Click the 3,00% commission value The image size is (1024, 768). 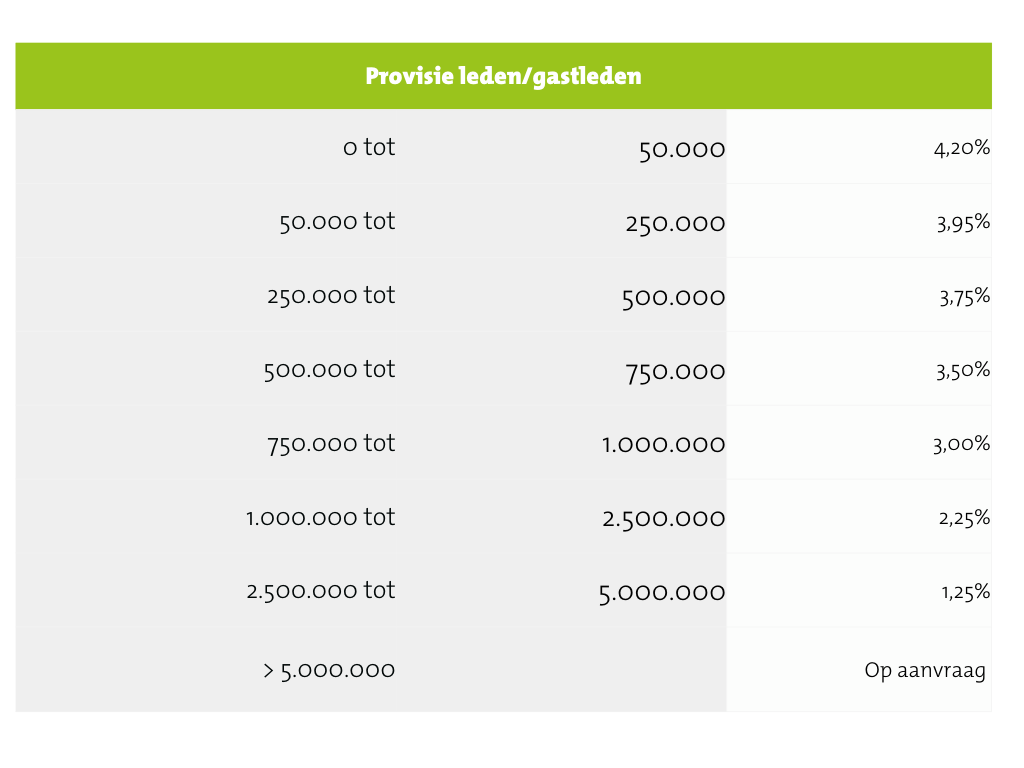pyautogui.click(x=961, y=445)
